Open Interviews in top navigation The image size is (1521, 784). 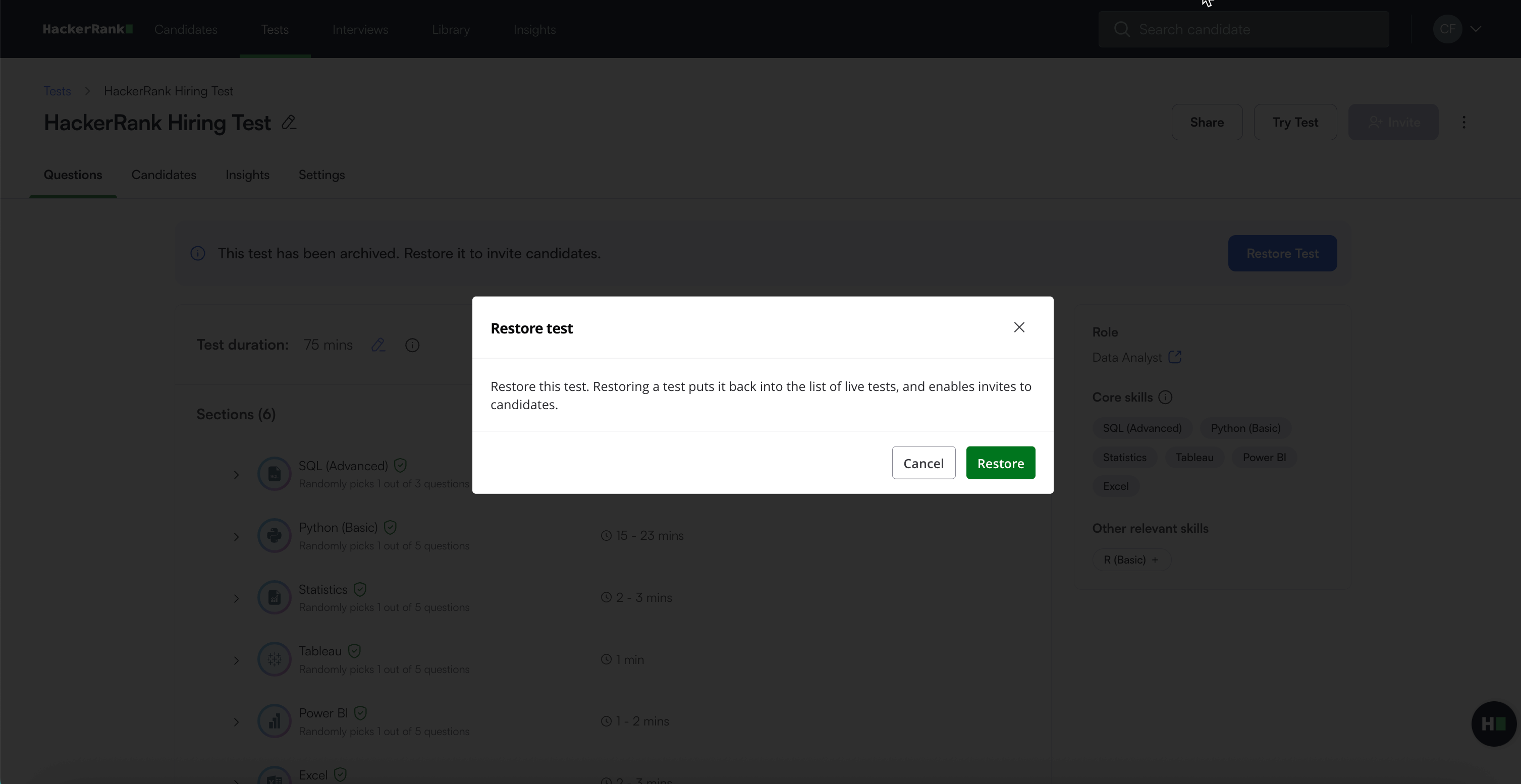pyautogui.click(x=360, y=30)
